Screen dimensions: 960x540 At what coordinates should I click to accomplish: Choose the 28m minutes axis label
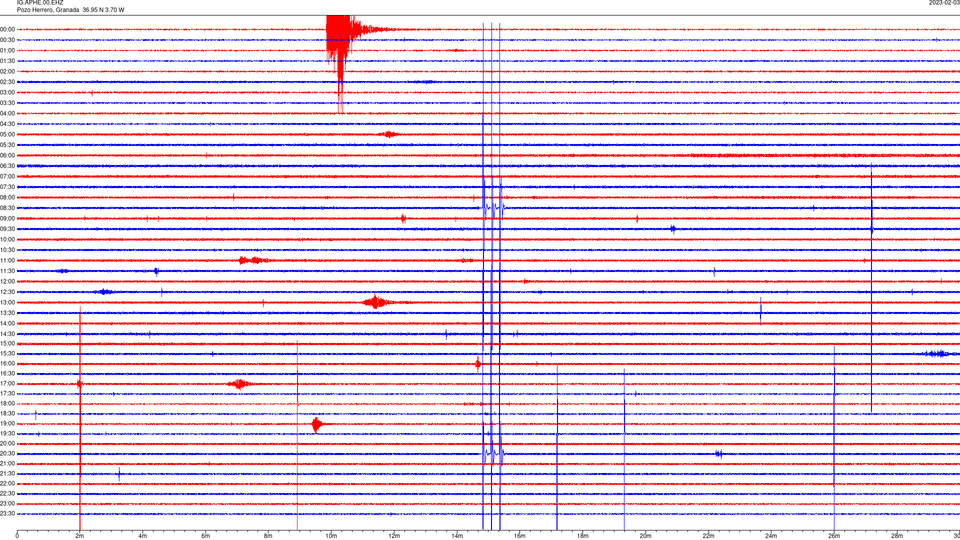coord(896,536)
